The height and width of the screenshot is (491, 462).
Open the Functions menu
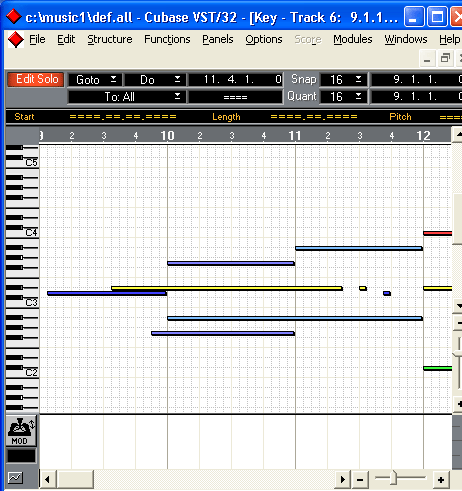[167, 39]
